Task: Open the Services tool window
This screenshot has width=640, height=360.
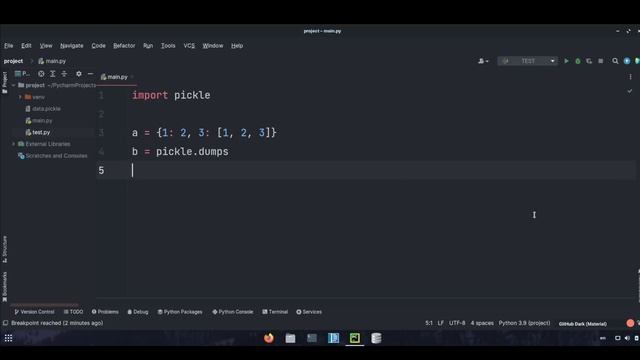Action: [x=309, y=312]
